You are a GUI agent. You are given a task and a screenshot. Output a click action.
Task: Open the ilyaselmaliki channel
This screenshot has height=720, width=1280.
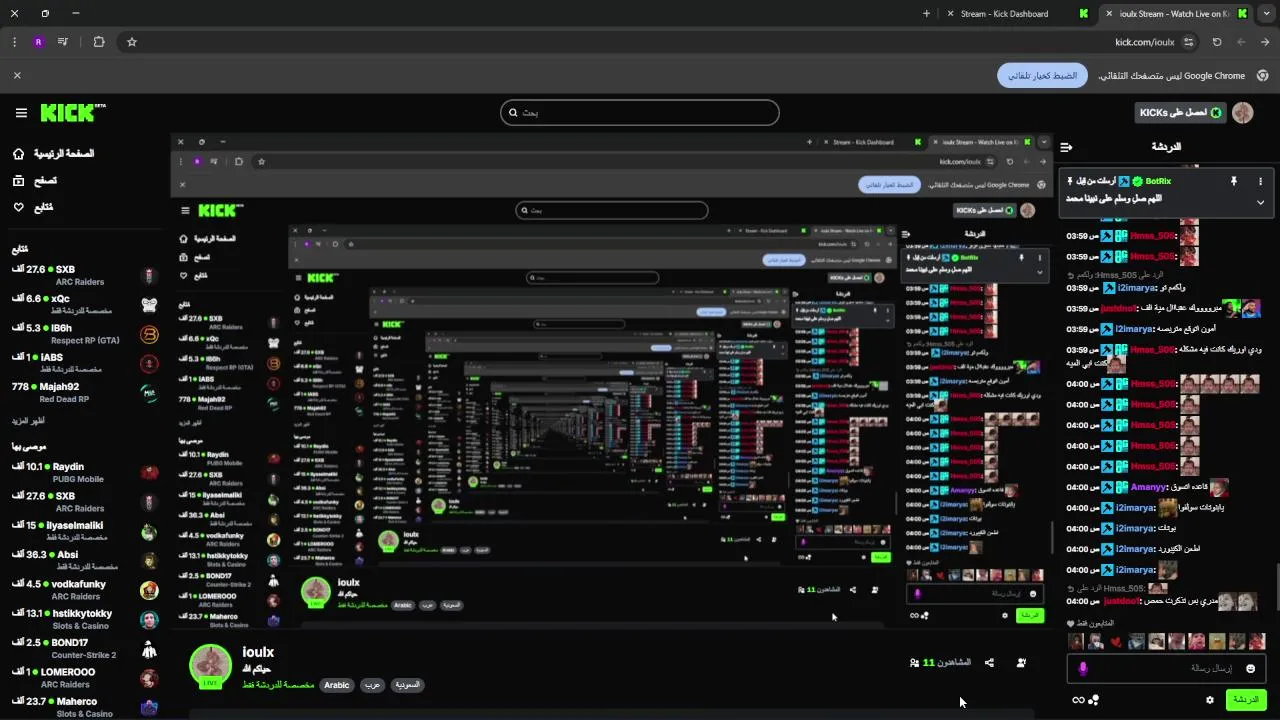(85, 531)
